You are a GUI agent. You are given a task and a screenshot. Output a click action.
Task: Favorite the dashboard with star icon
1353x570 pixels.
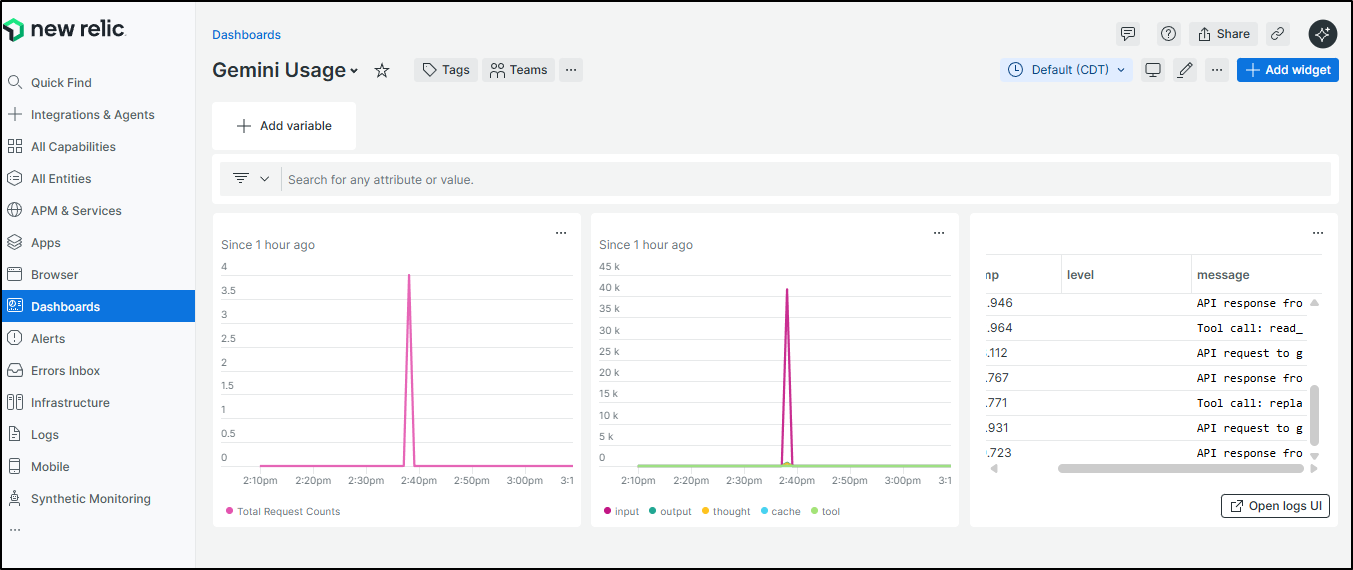point(382,70)
